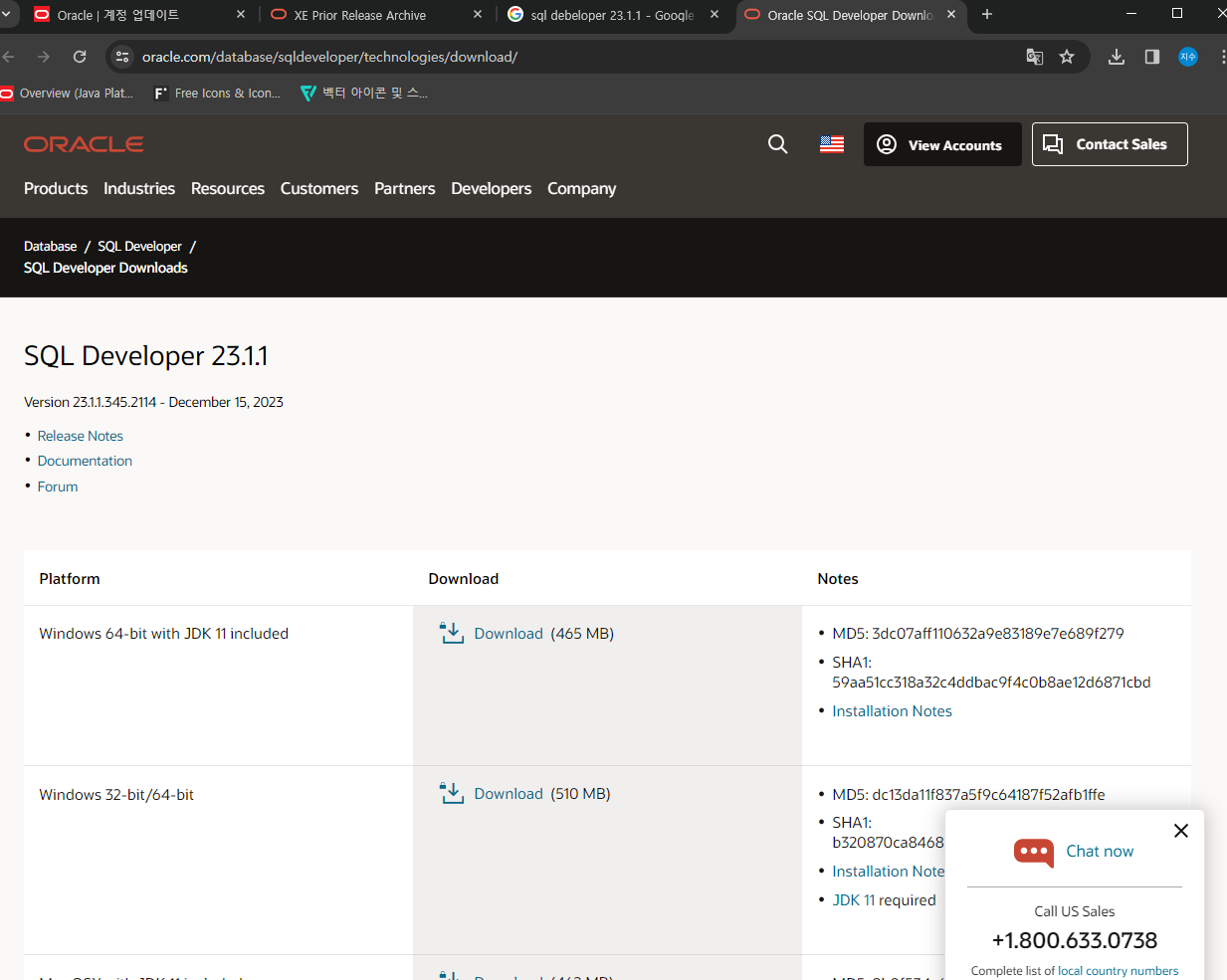Close the Oracle SQL Developer Downloads tab

951,14
